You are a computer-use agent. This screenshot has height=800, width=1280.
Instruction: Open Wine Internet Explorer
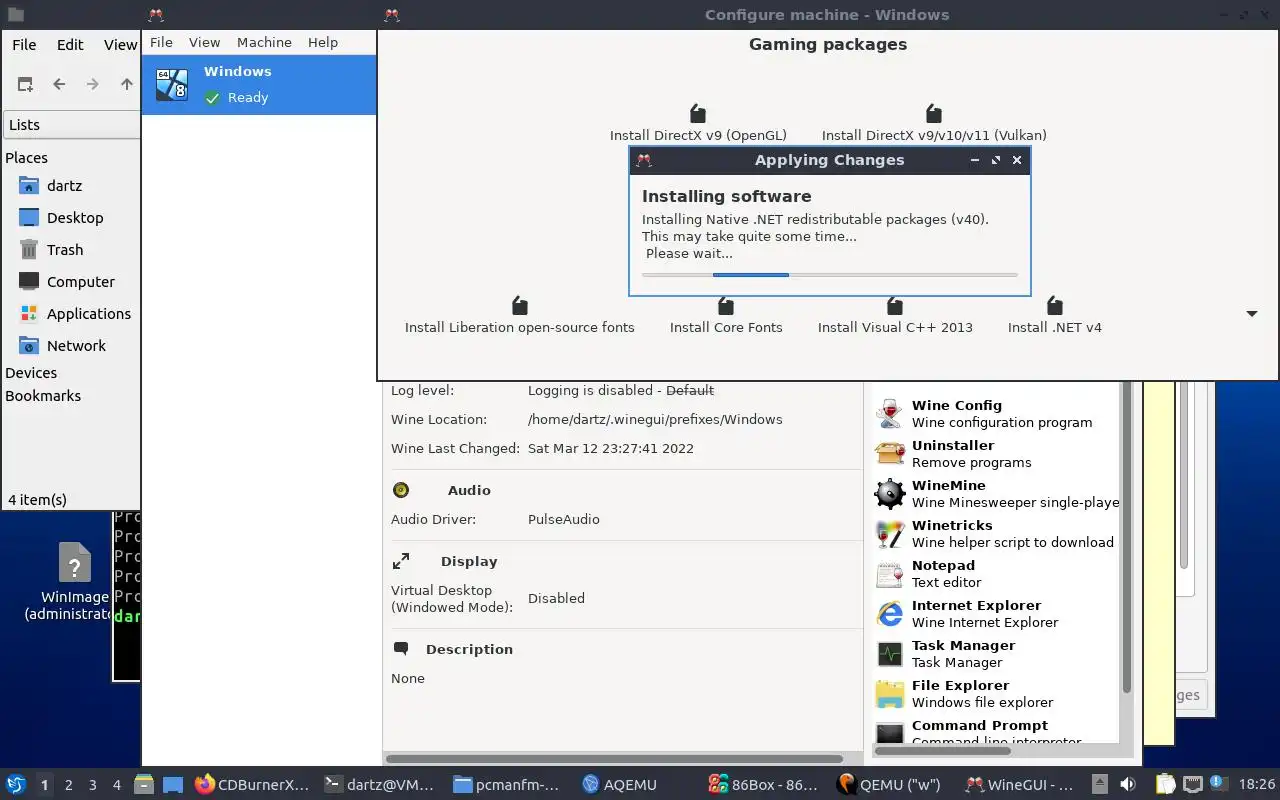(996, 613)
